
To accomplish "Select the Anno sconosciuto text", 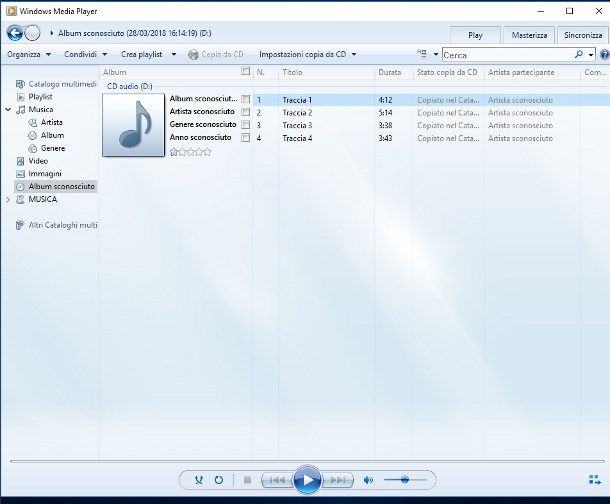I will (200, 137).
